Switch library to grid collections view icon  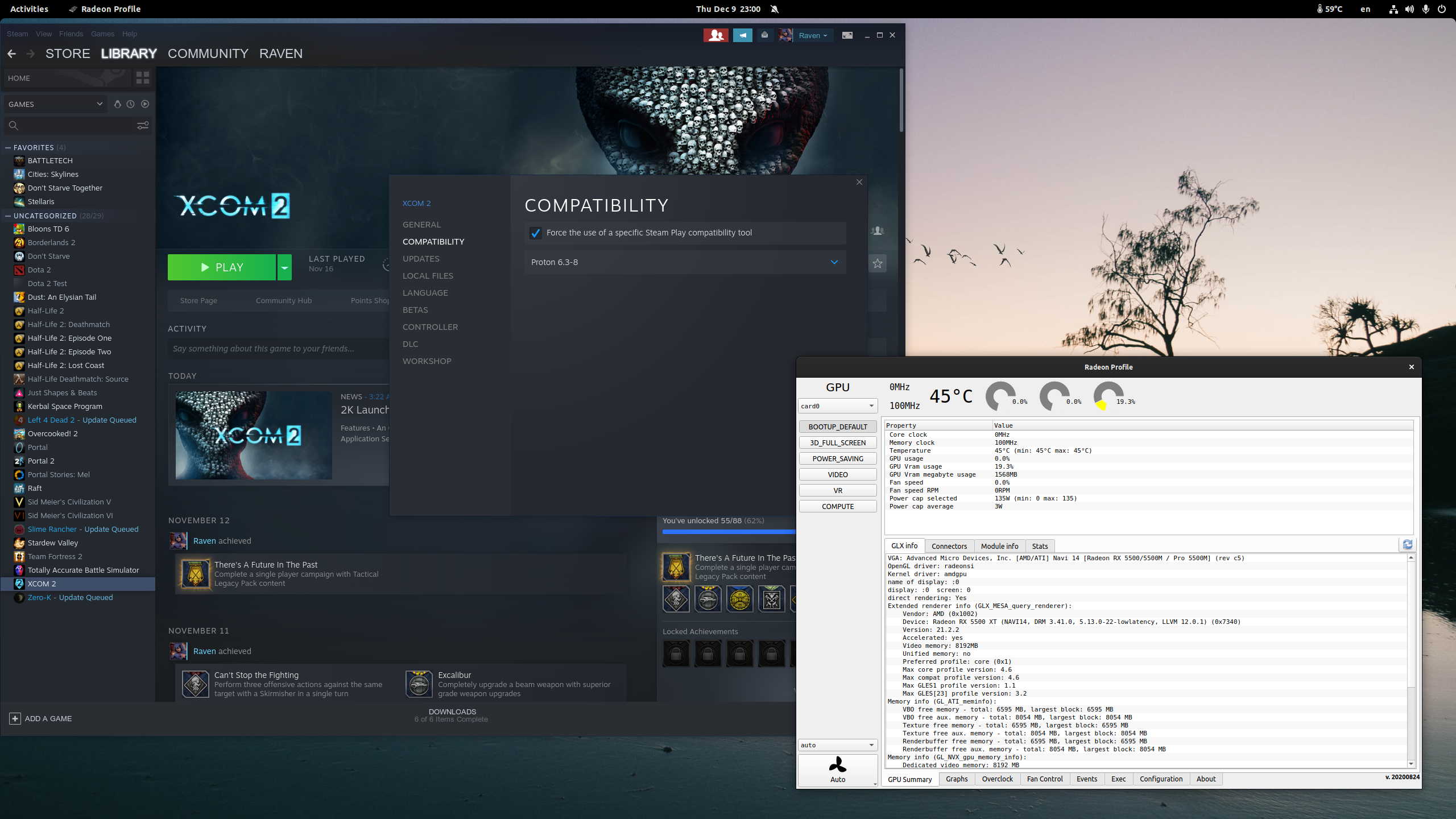coord(143,78)
